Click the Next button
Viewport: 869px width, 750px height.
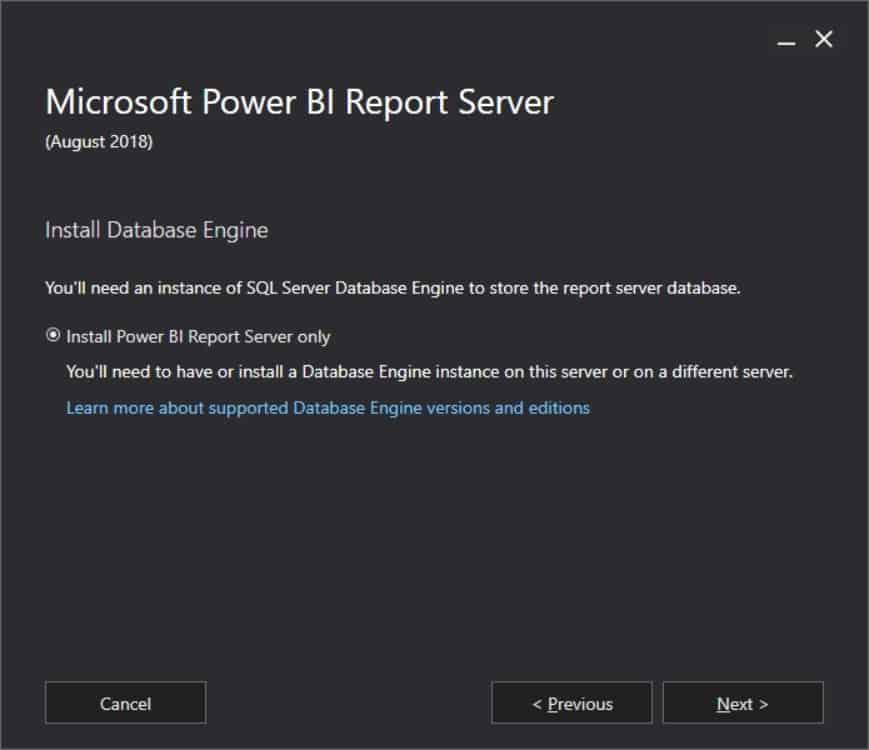743,703
